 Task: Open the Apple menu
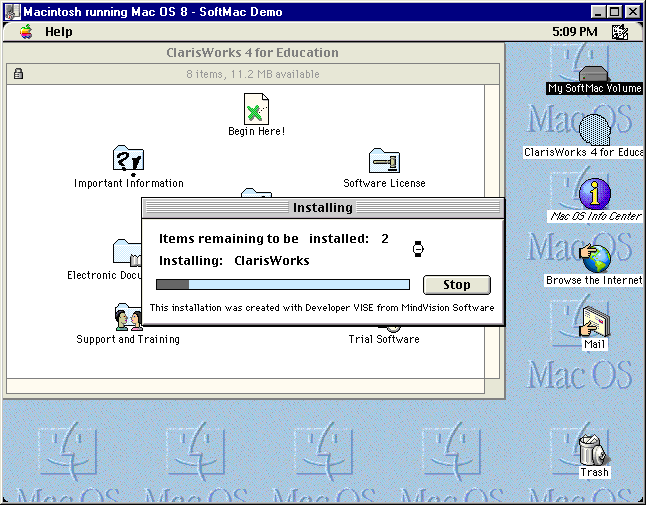26,32
